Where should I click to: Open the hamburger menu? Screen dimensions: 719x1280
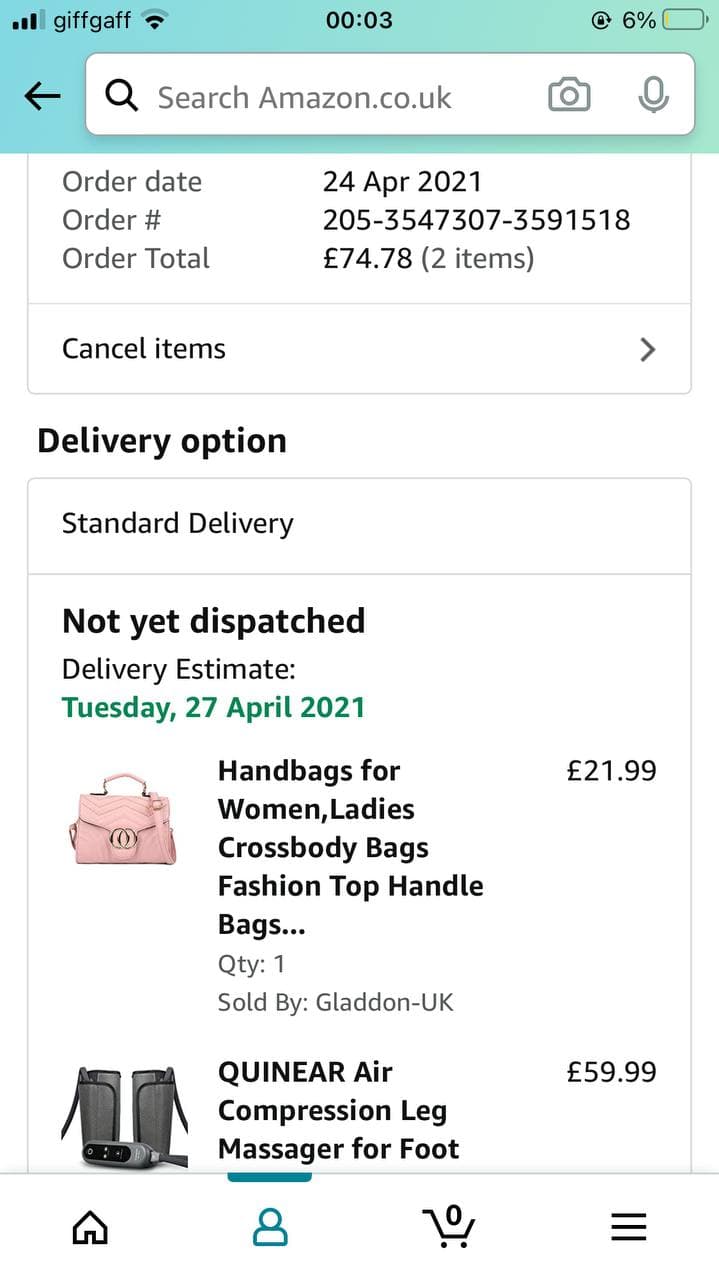[628, 1225]
